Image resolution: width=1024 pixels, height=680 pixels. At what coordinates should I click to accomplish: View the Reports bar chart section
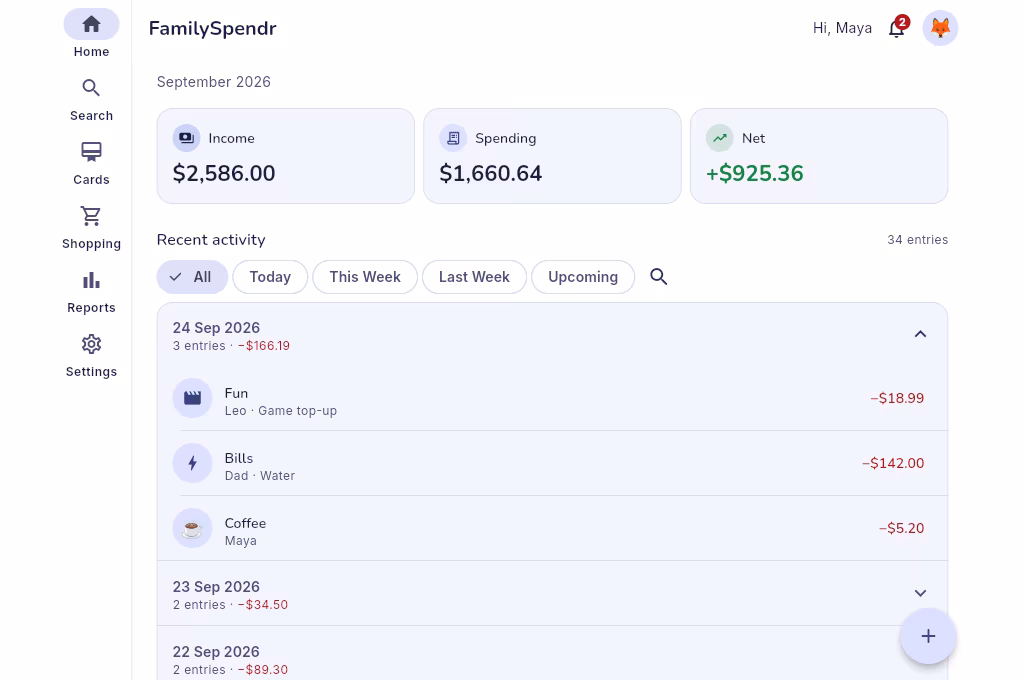click(91, 292)
